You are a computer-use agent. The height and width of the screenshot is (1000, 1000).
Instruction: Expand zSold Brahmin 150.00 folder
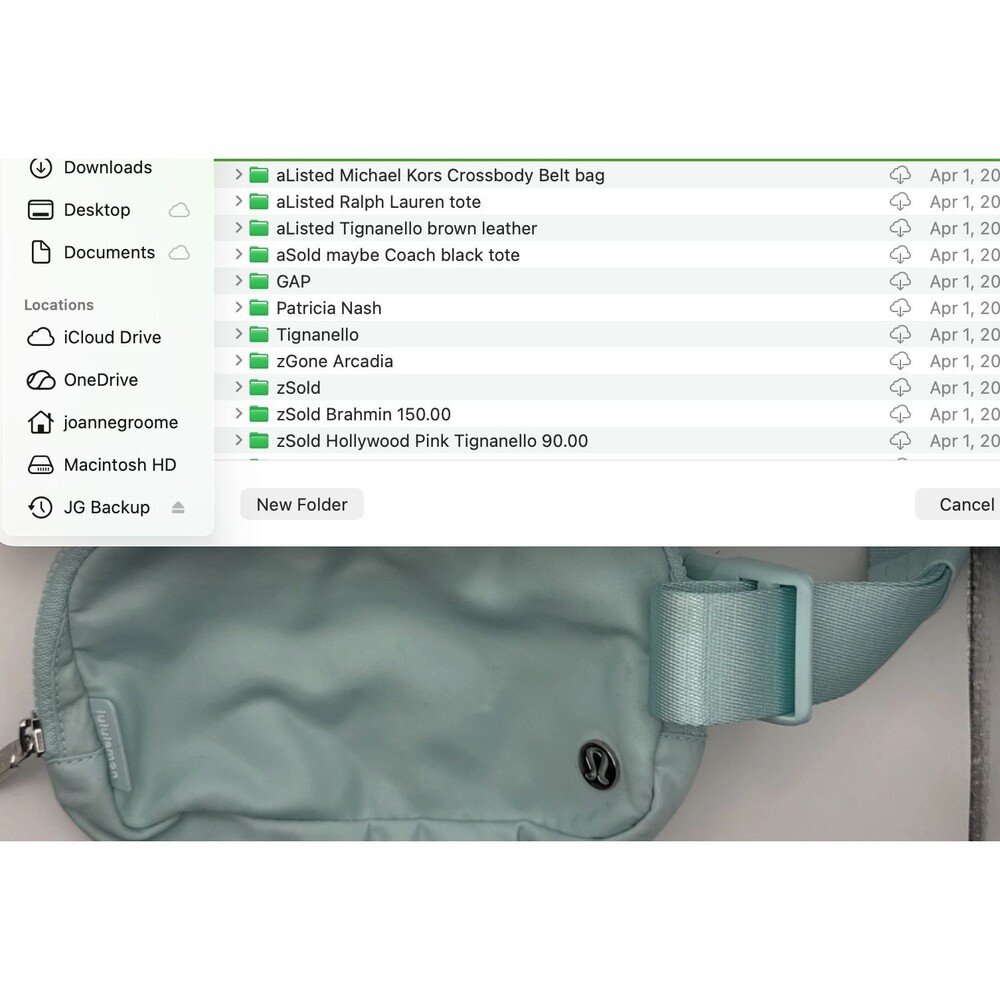(238, 413)
